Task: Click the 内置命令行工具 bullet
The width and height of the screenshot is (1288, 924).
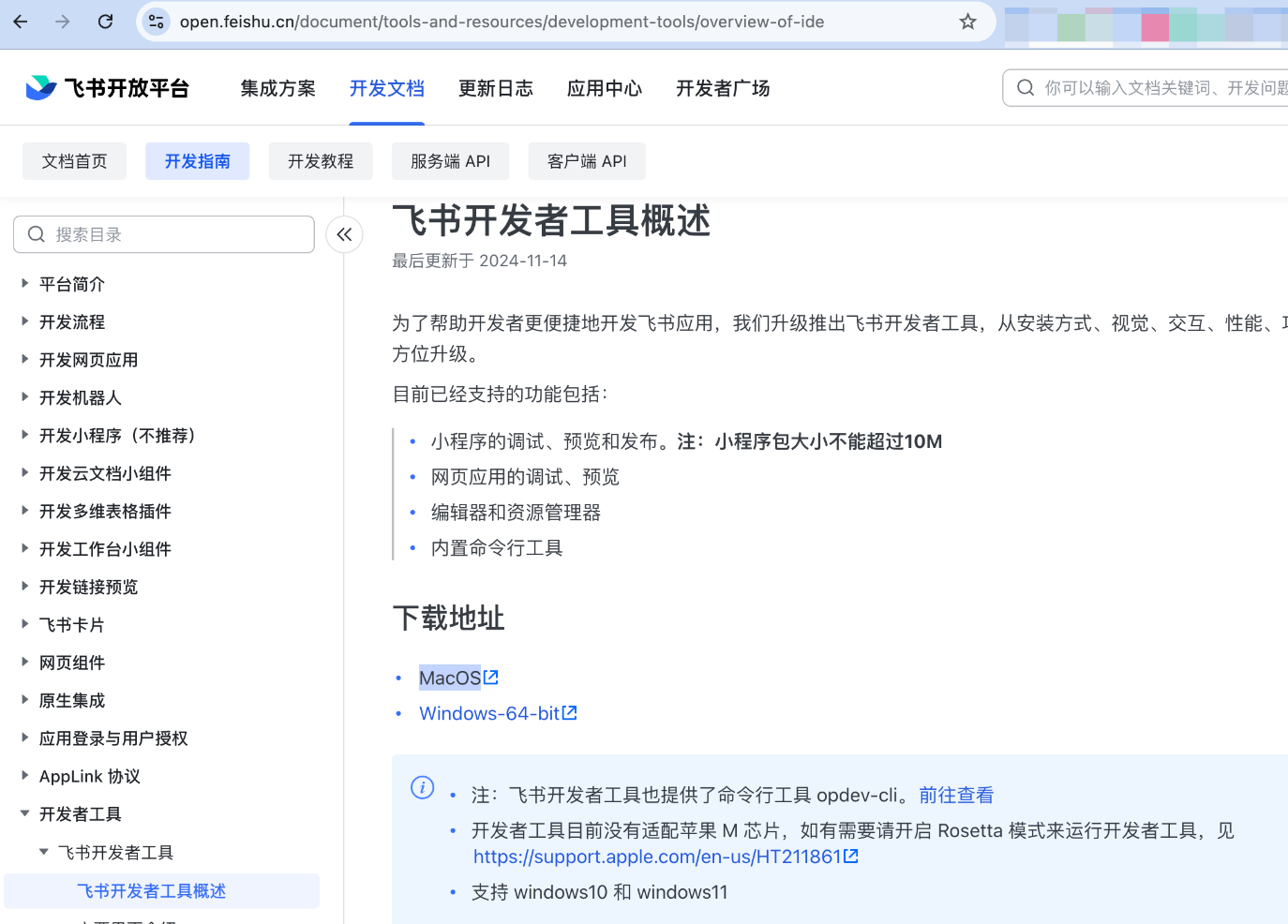Action: [x=497, y=548]
